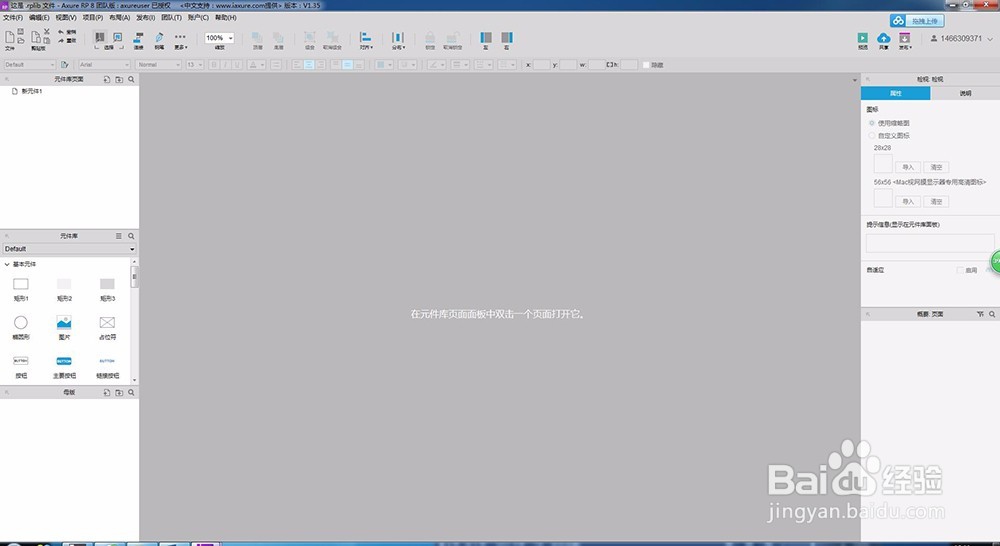This screenshot has height=546, width=1000.
Task: Toggle the right panels layout icon
Action: tap(507, 38)
